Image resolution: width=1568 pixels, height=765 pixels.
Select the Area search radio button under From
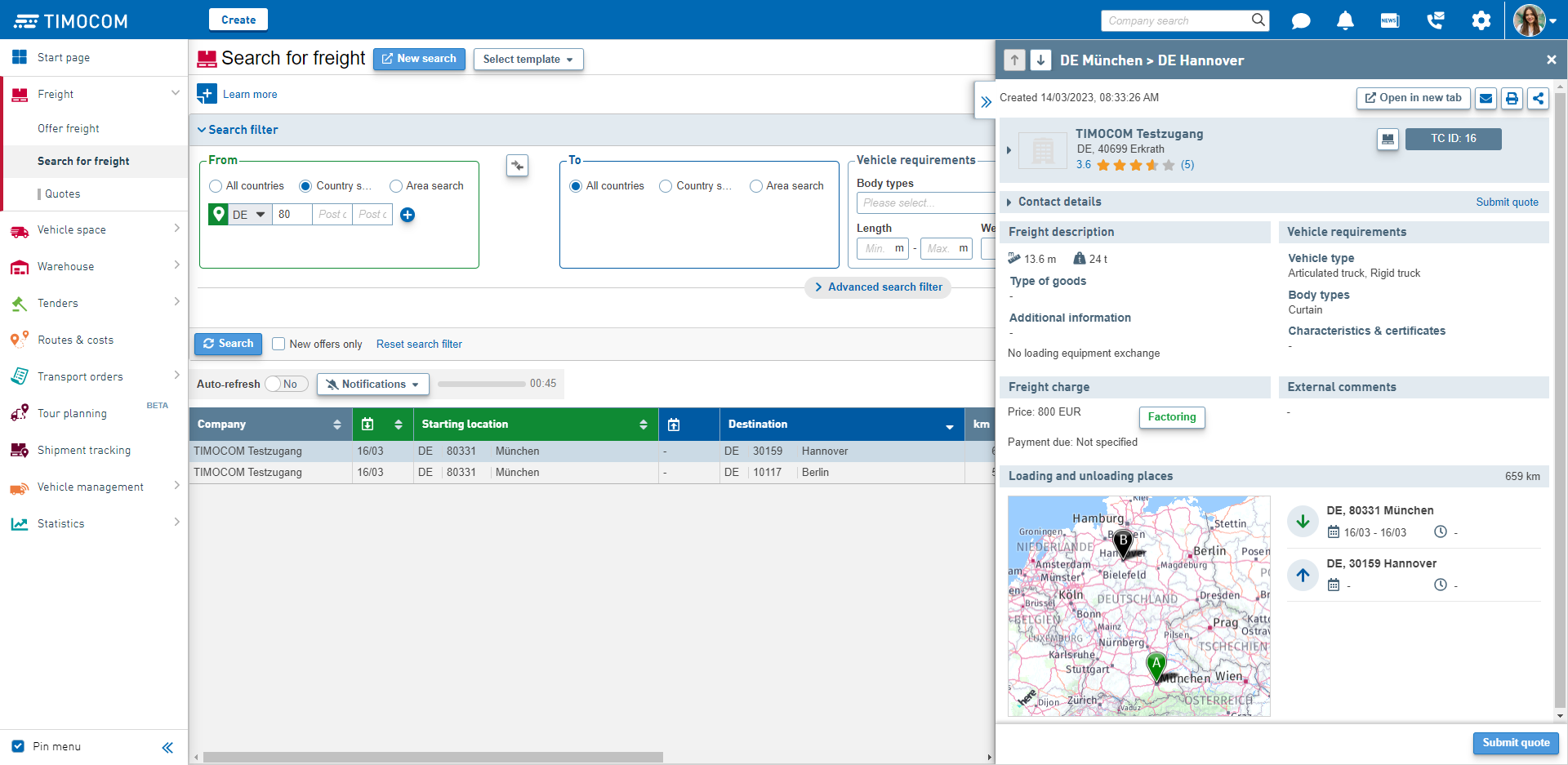[397, 185]
